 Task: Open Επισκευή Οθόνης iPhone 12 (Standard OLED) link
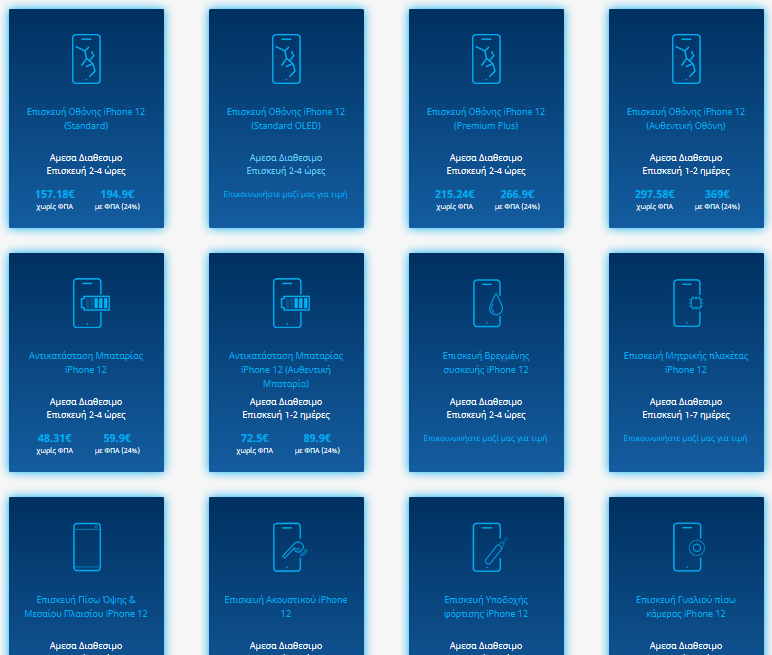coord(286,119)
